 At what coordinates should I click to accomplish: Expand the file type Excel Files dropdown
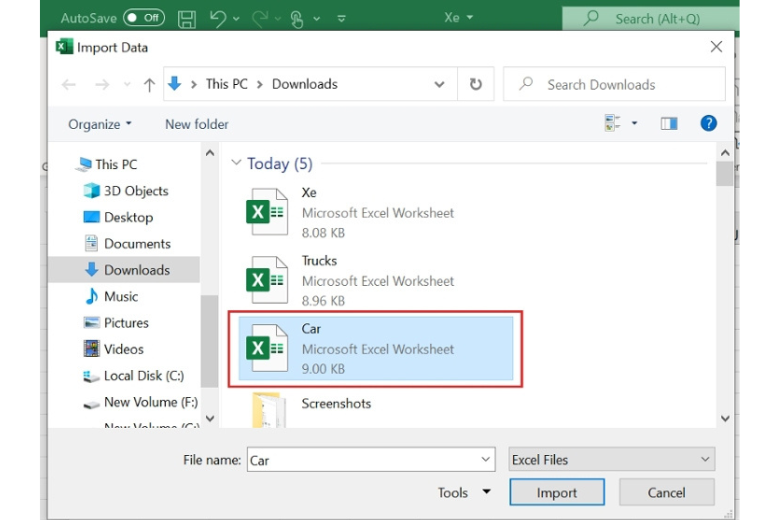click(611, 460)
